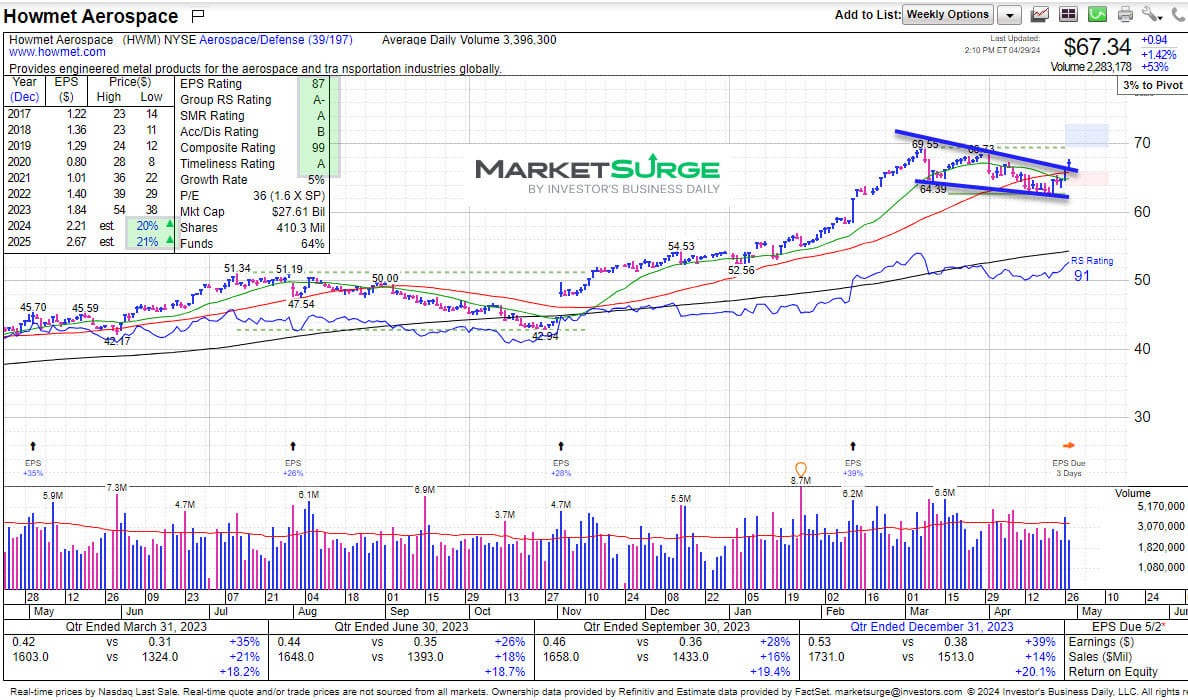Click the Acc/Dis Rating row
This screenshot has height=700, width=1188.
(x=252, y=132)
